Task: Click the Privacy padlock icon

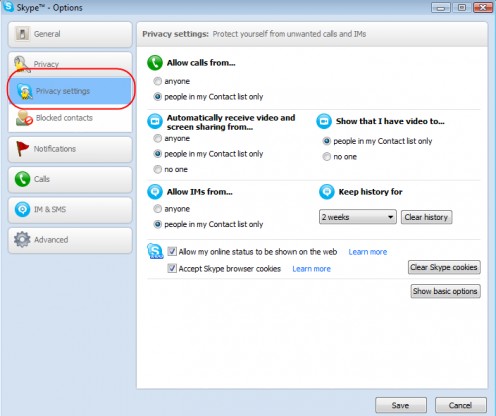Action: 22,64
